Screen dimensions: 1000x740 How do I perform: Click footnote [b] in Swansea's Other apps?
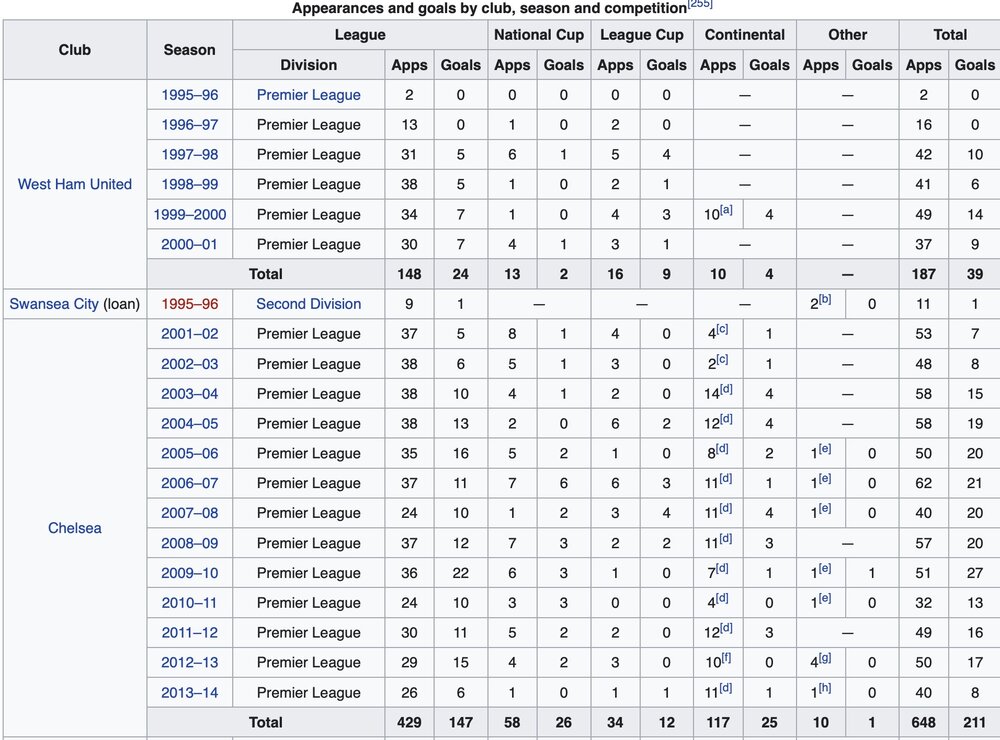click(825, 299)
